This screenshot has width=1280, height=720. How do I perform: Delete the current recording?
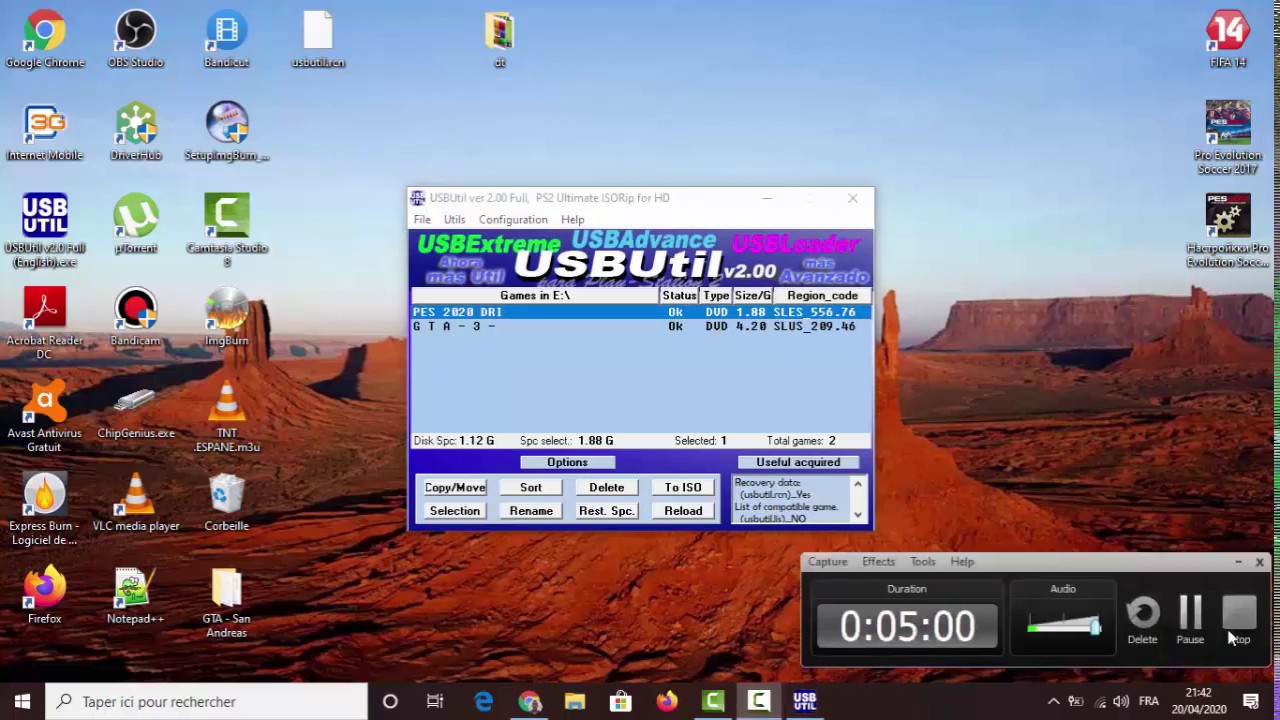1143,620
